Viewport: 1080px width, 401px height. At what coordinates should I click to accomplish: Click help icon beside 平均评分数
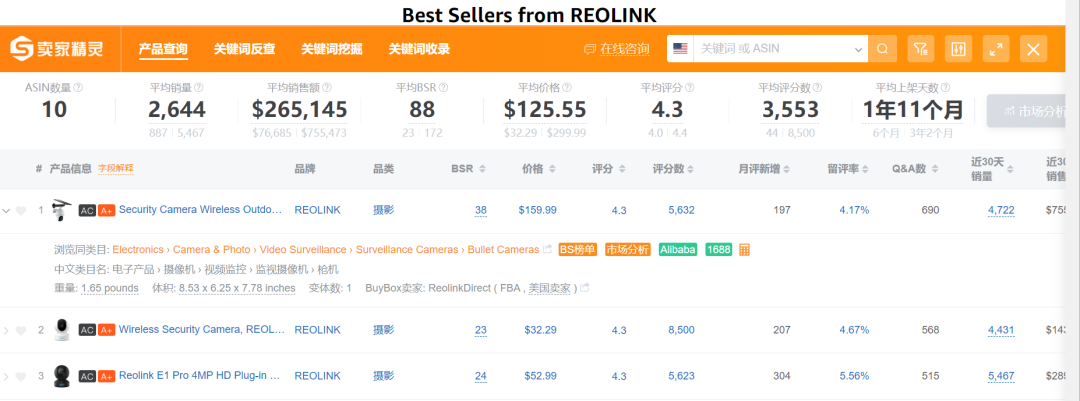pyautogui.click(x=818, y=88)
